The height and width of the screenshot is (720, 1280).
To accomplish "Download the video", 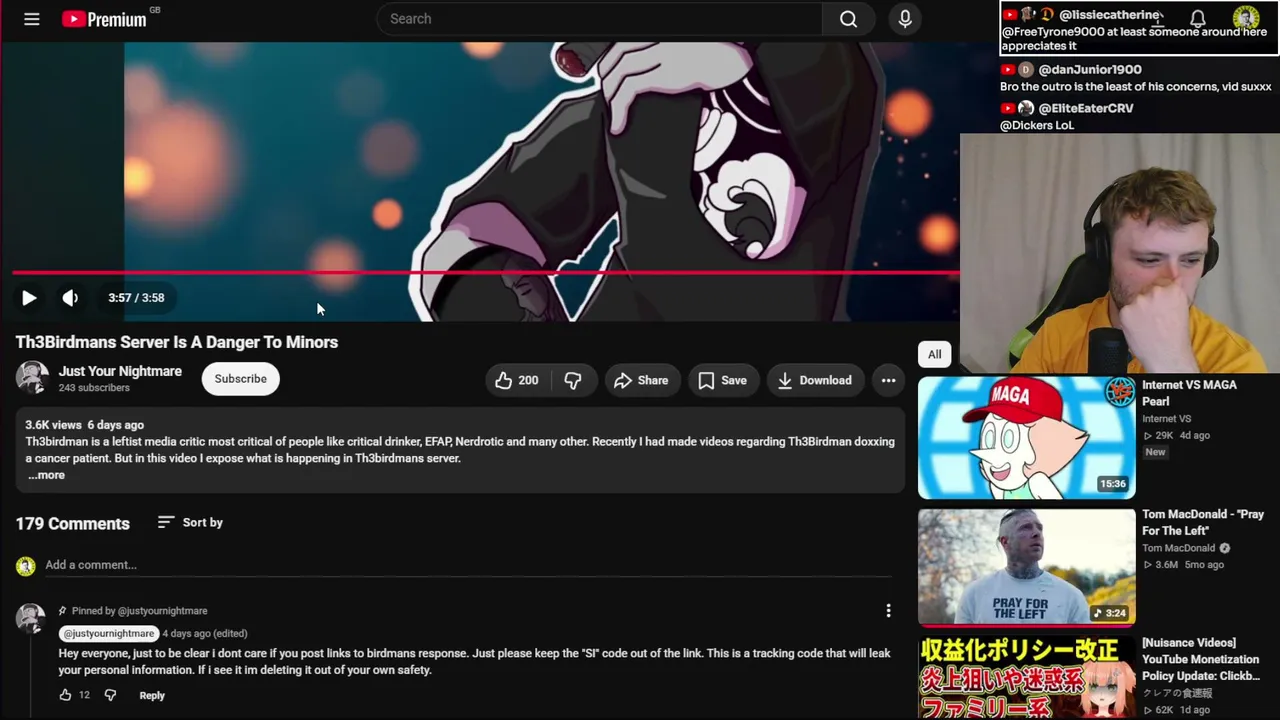I will coord(815,380).
